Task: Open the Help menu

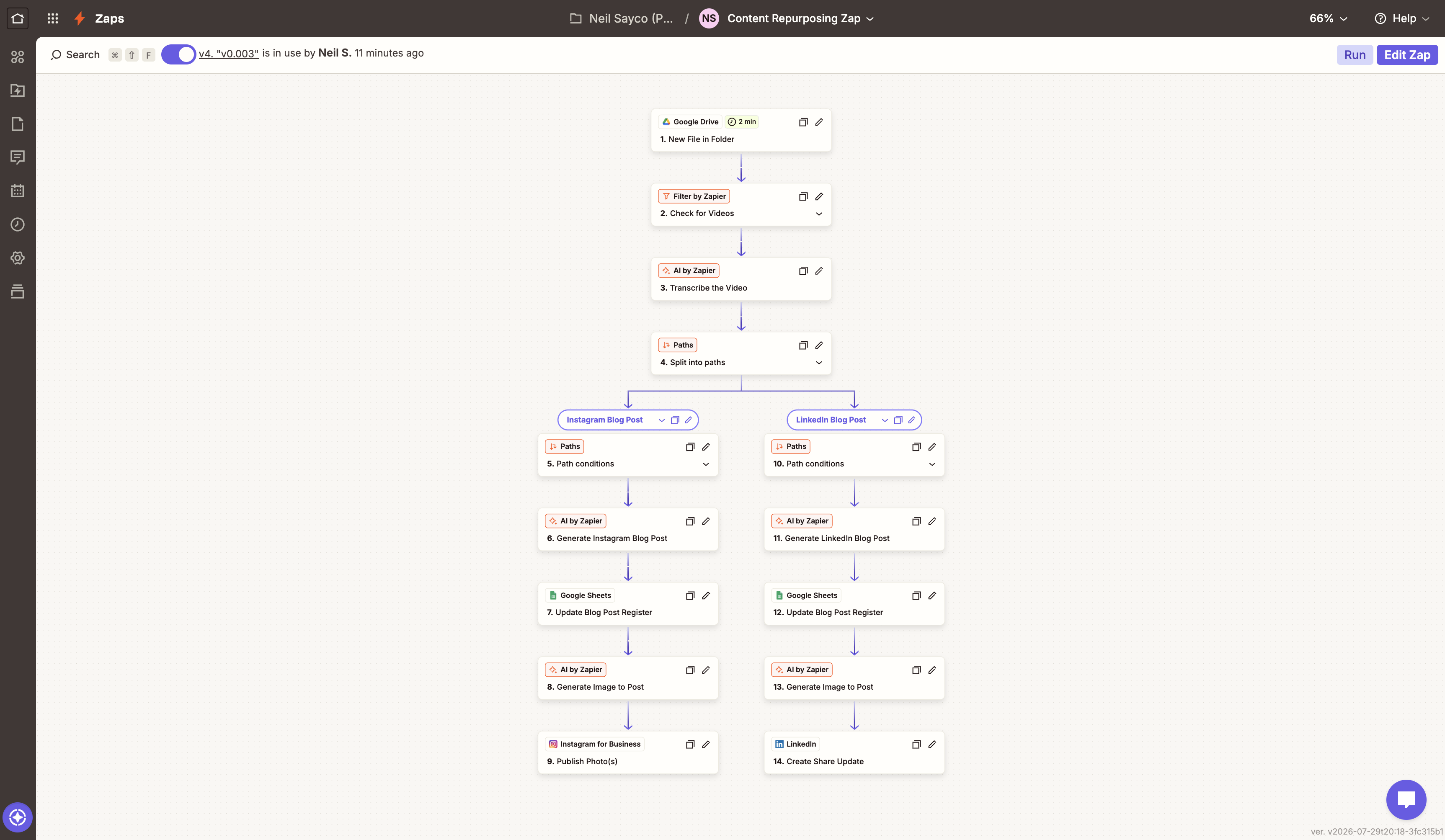Action: (x=1401, y=18)
